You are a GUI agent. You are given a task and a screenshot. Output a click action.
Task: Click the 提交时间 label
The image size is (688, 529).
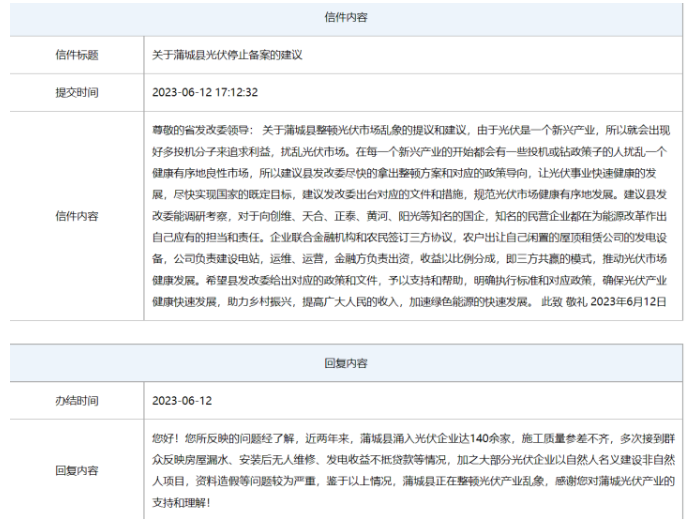(77, 93)
